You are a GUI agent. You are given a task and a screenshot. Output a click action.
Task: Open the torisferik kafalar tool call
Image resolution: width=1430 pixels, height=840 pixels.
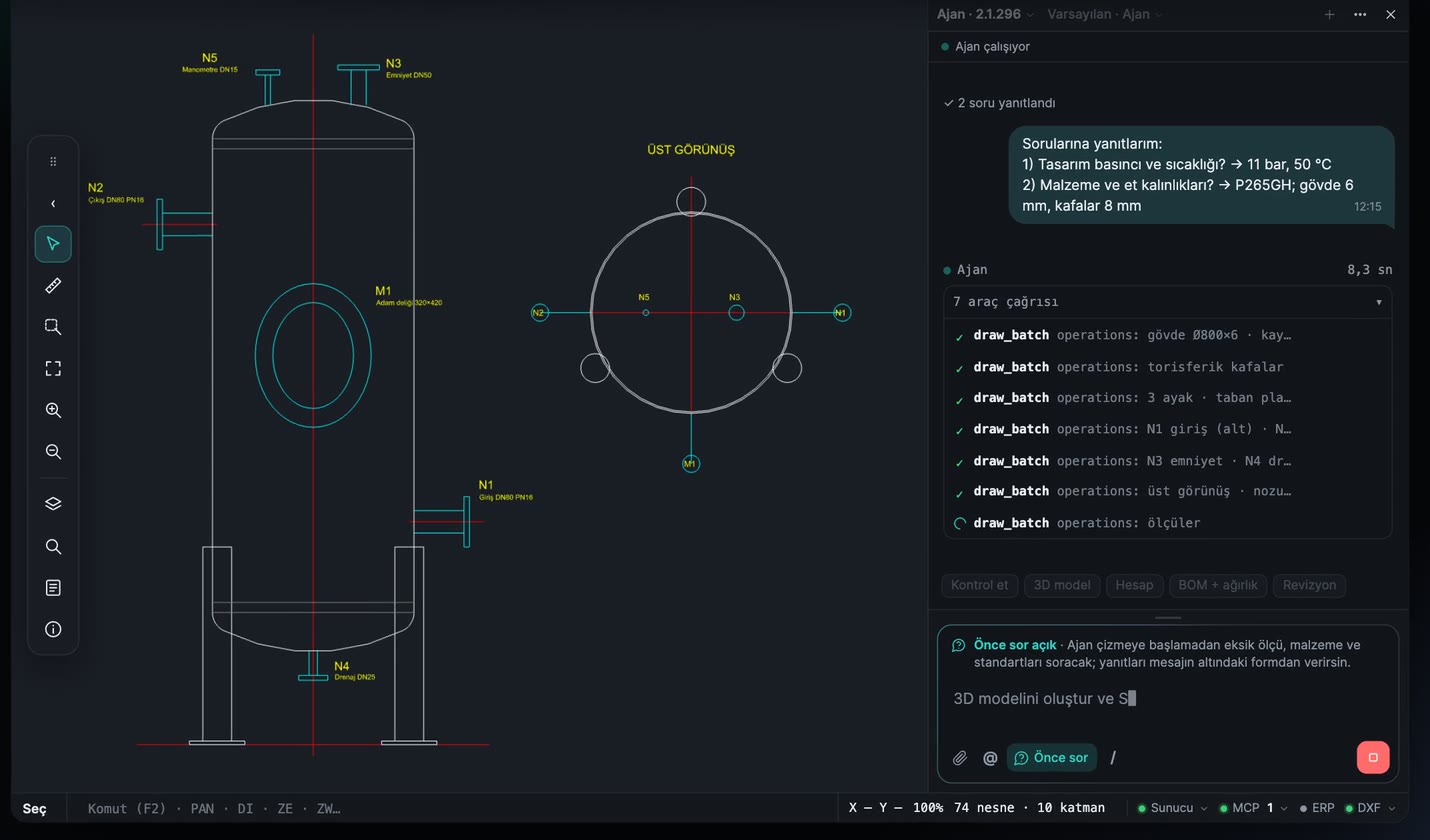tap(1168, 367)
